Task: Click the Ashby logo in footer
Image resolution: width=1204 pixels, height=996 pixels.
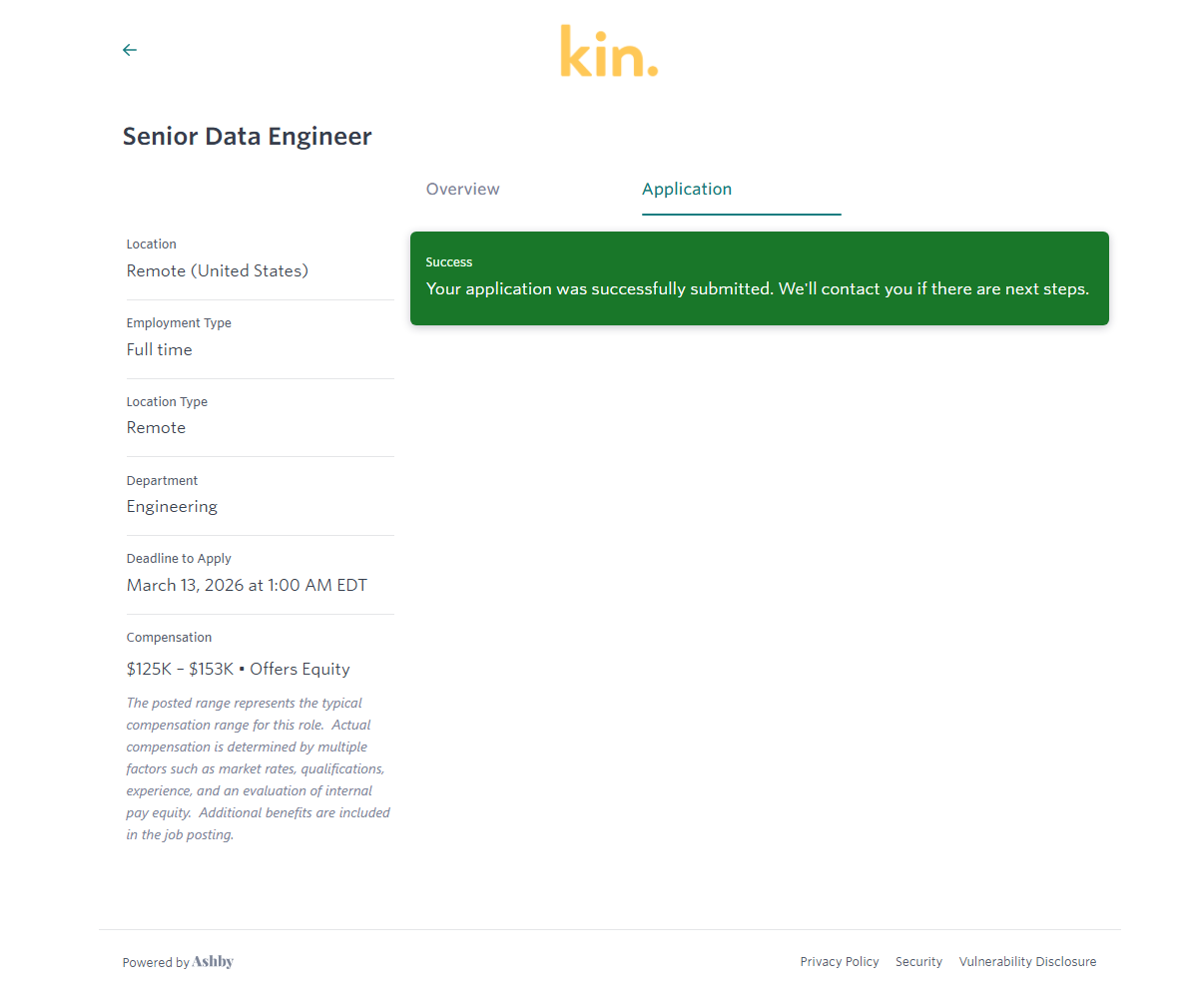Action: pyautogui.click(x=213, y=962)
